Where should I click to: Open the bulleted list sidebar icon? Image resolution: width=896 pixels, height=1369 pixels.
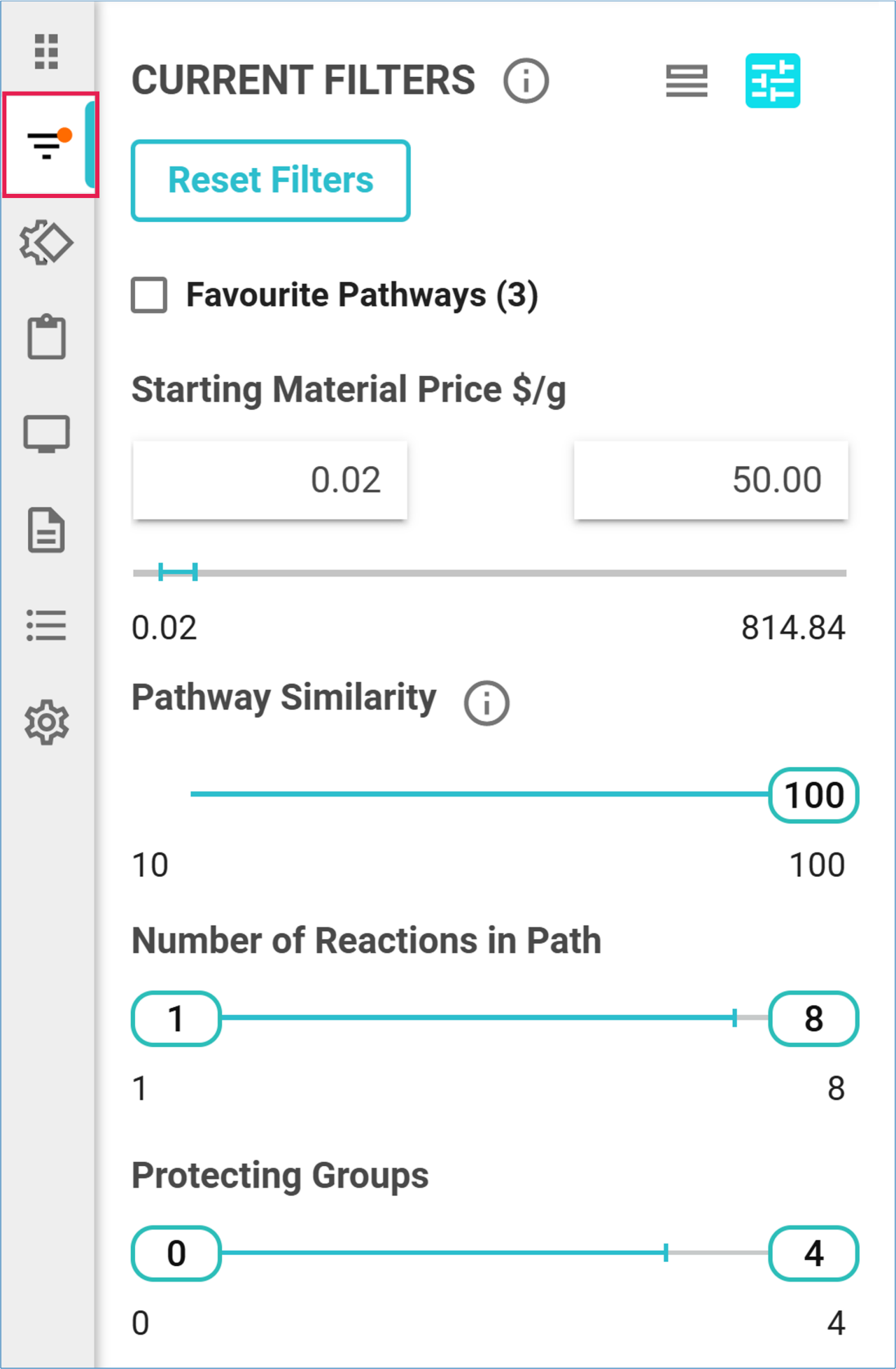46,625
